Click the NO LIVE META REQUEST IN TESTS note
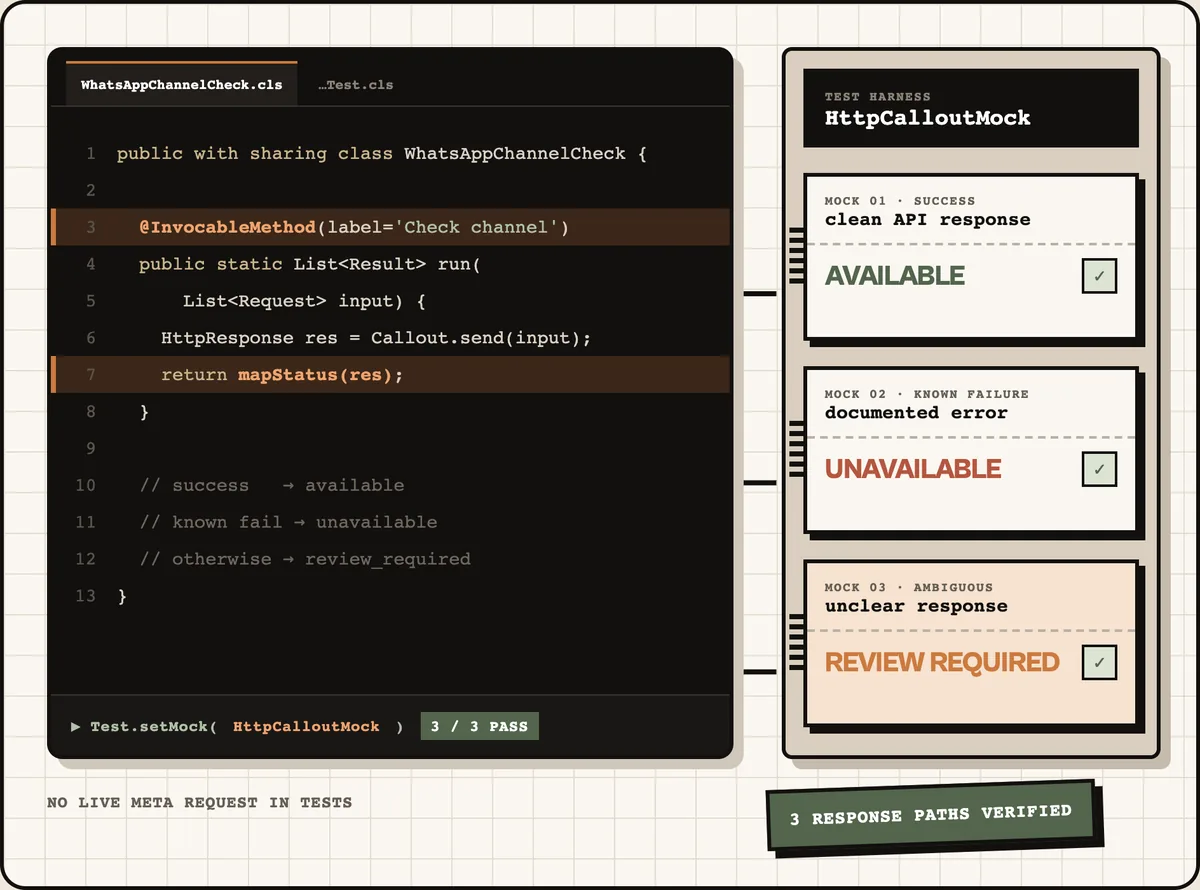This screenshot has width=1200, height=890. tap(199, 802)
